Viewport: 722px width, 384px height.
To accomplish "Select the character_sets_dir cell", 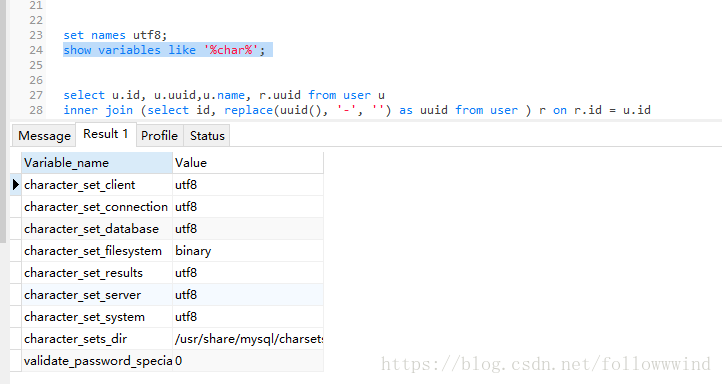I will pos(97,339).
